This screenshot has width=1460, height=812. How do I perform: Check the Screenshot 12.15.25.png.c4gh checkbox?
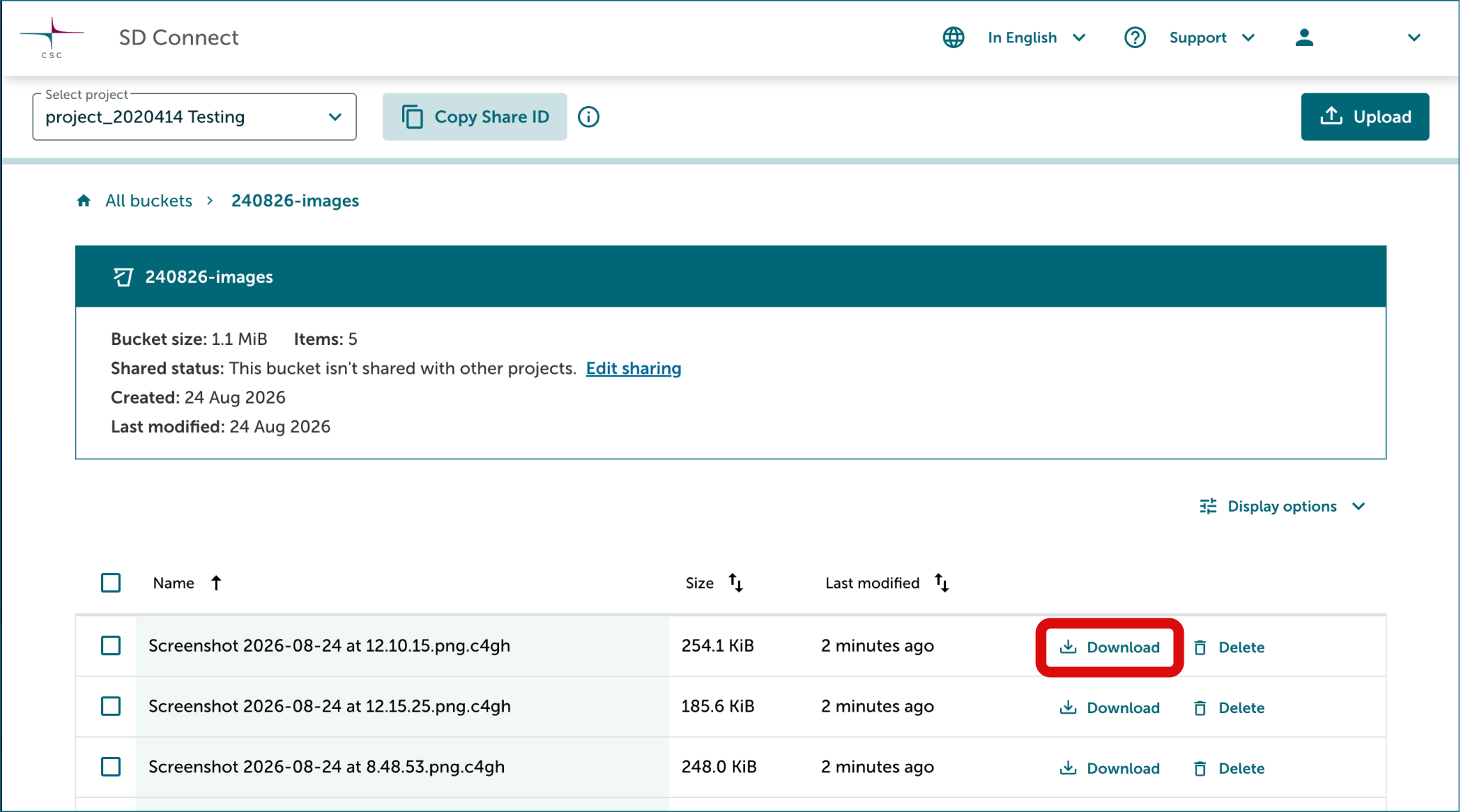111,706
